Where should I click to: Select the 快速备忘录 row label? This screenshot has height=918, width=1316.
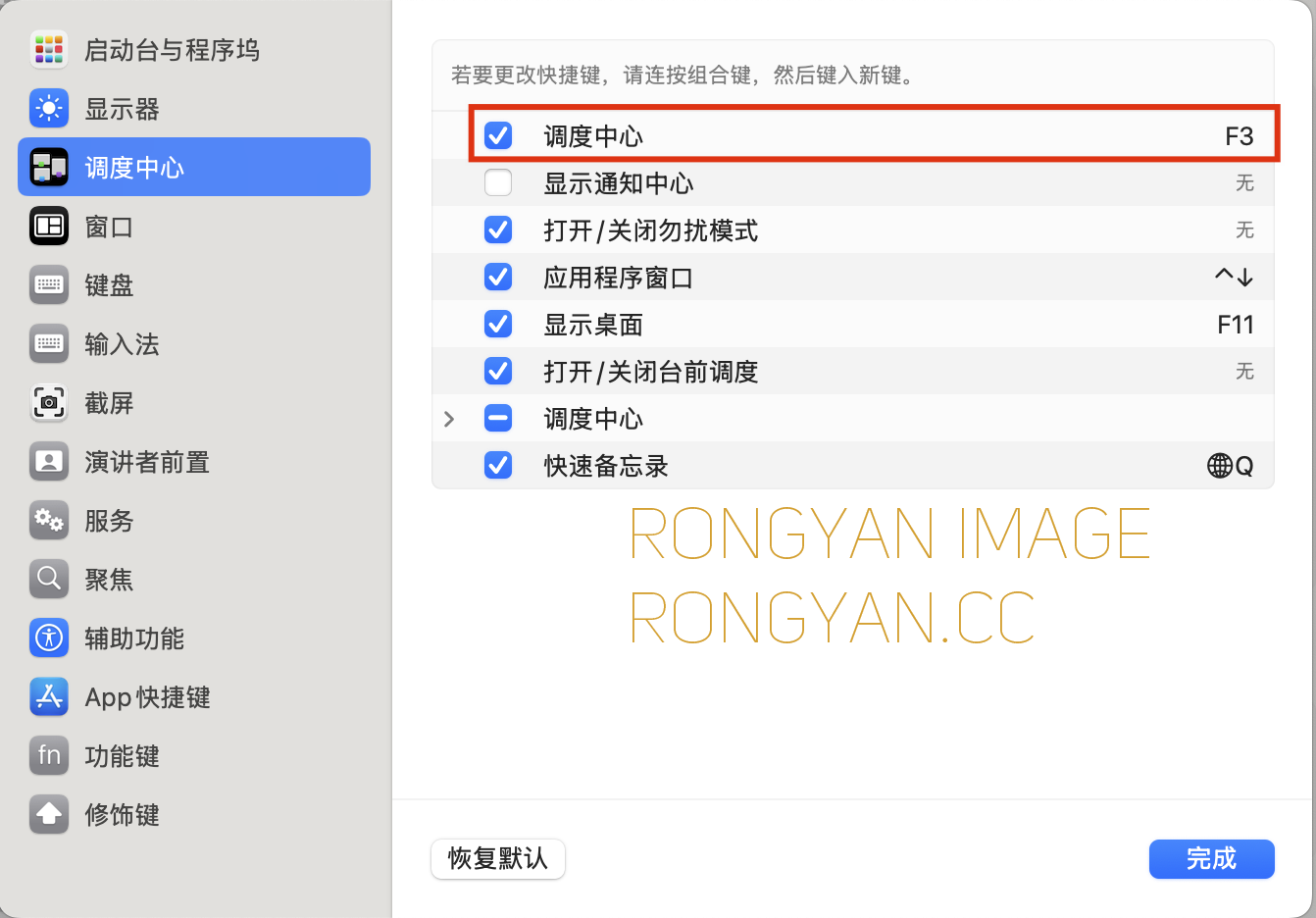point(606,466)
